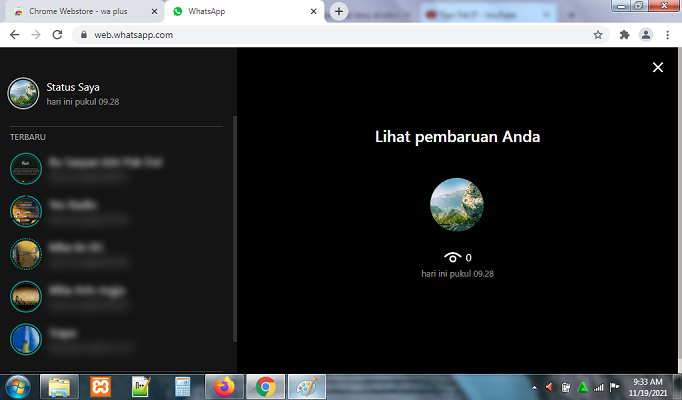Open the Notepad++ taskbar icon

tap(141, 387)
